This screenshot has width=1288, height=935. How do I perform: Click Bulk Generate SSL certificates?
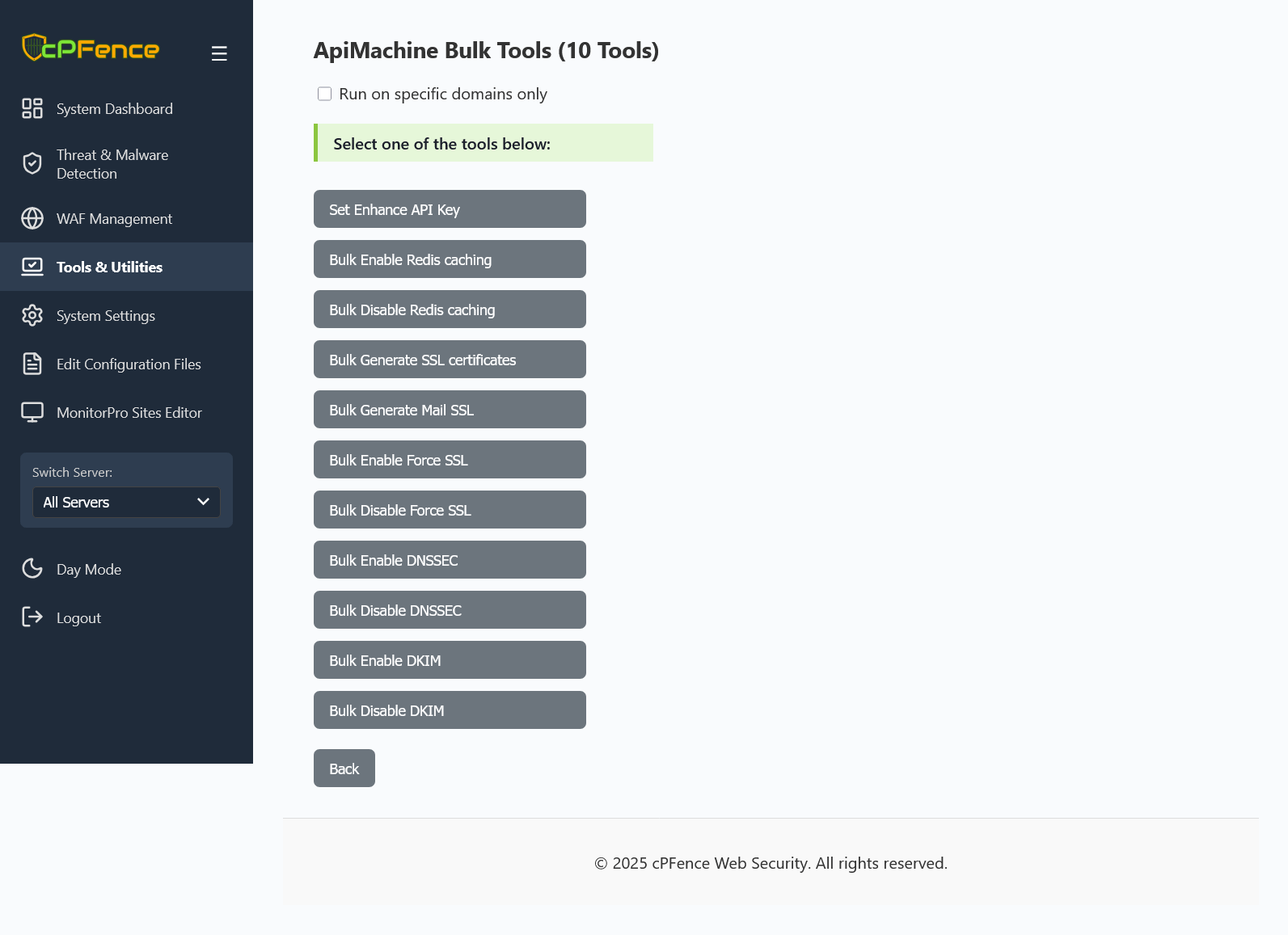450,360
